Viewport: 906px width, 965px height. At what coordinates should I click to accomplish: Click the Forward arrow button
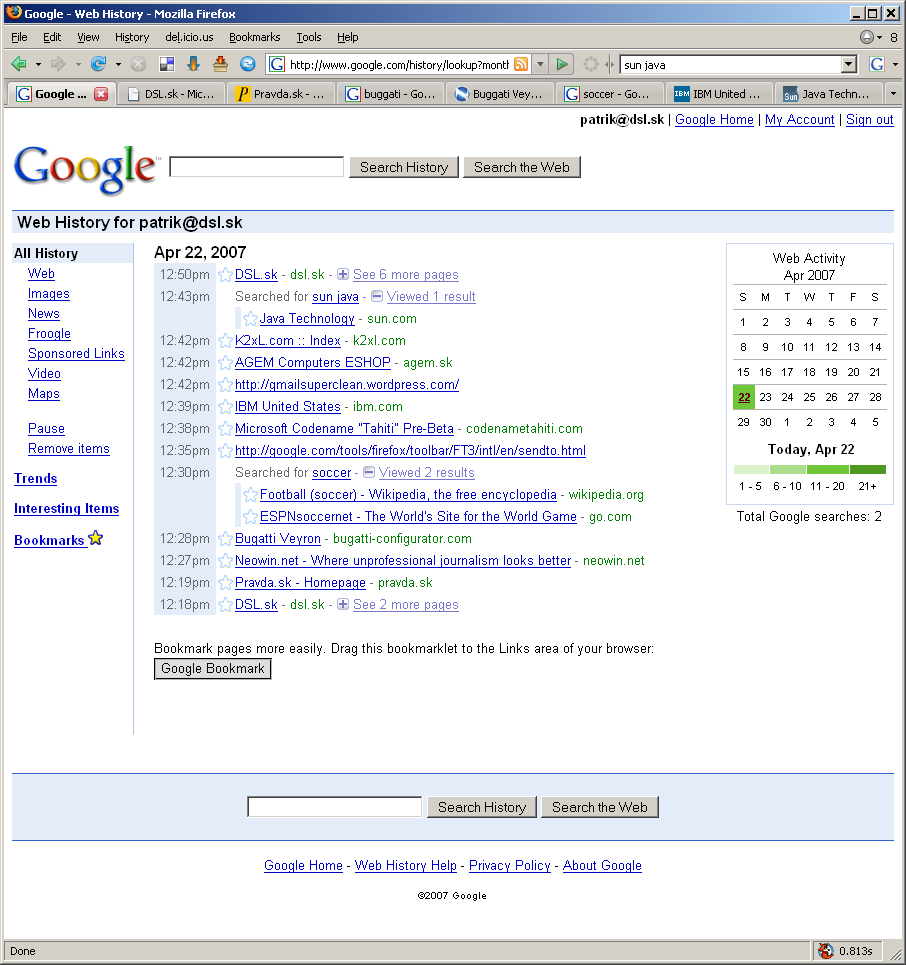click(58, 63)
